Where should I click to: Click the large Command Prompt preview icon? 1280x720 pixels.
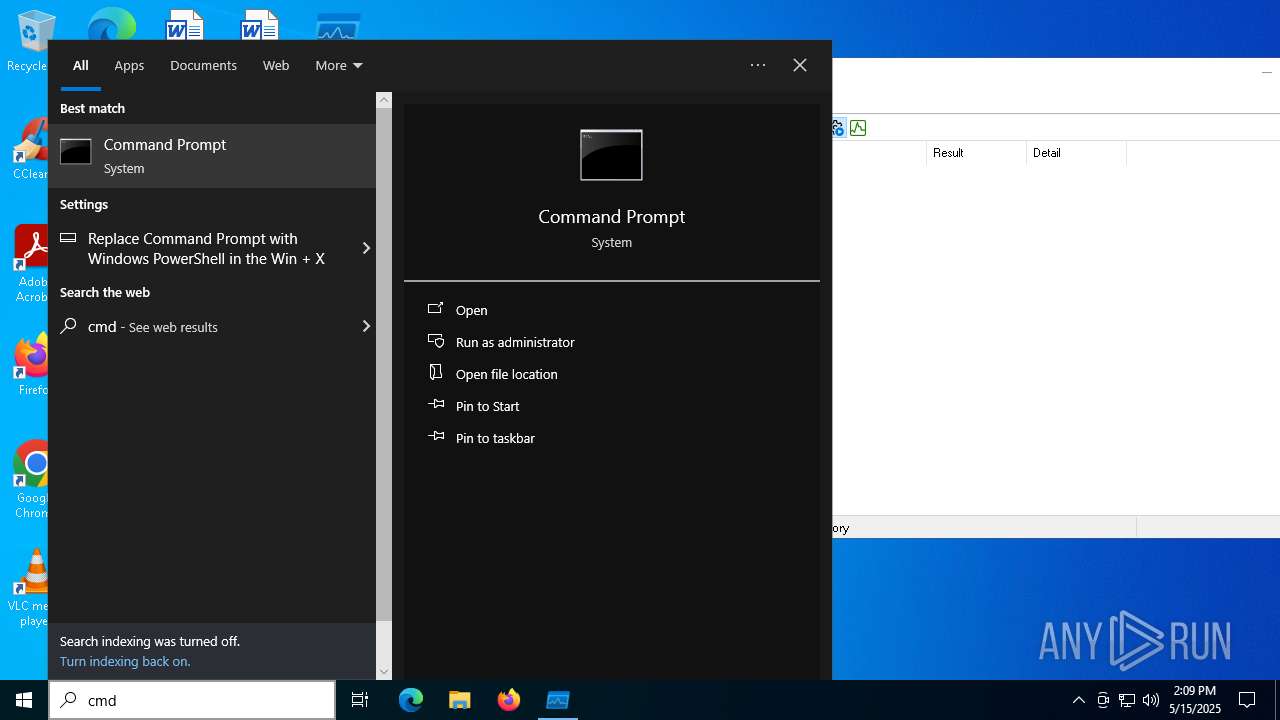click(x=611, y=155)
